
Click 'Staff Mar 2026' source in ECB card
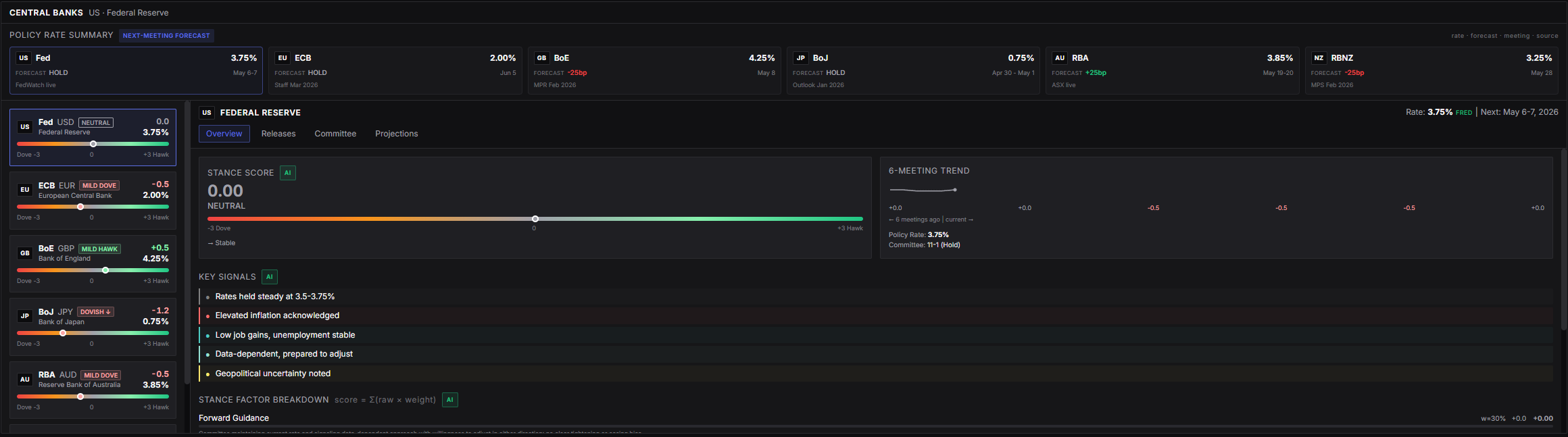(296, 85)
